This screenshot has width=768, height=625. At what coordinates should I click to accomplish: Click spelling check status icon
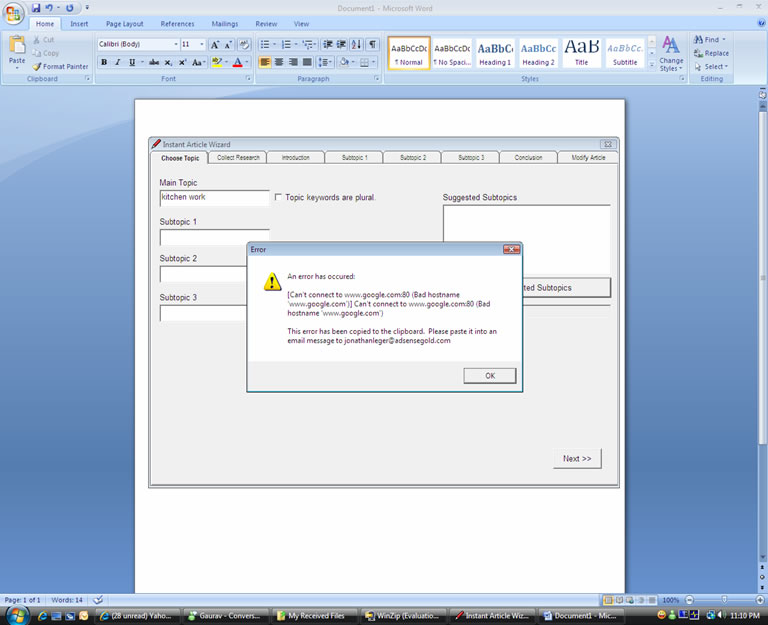[98, 600]
